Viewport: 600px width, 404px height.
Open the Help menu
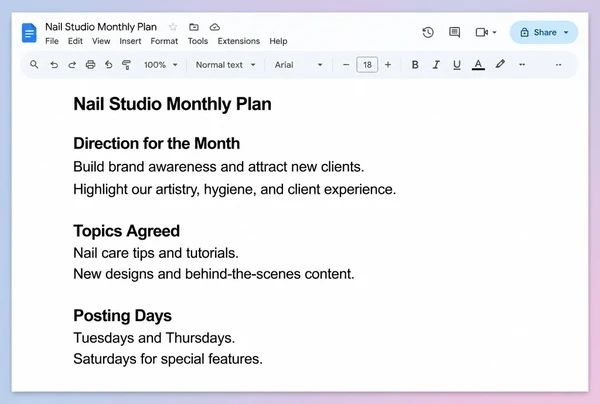278,41
